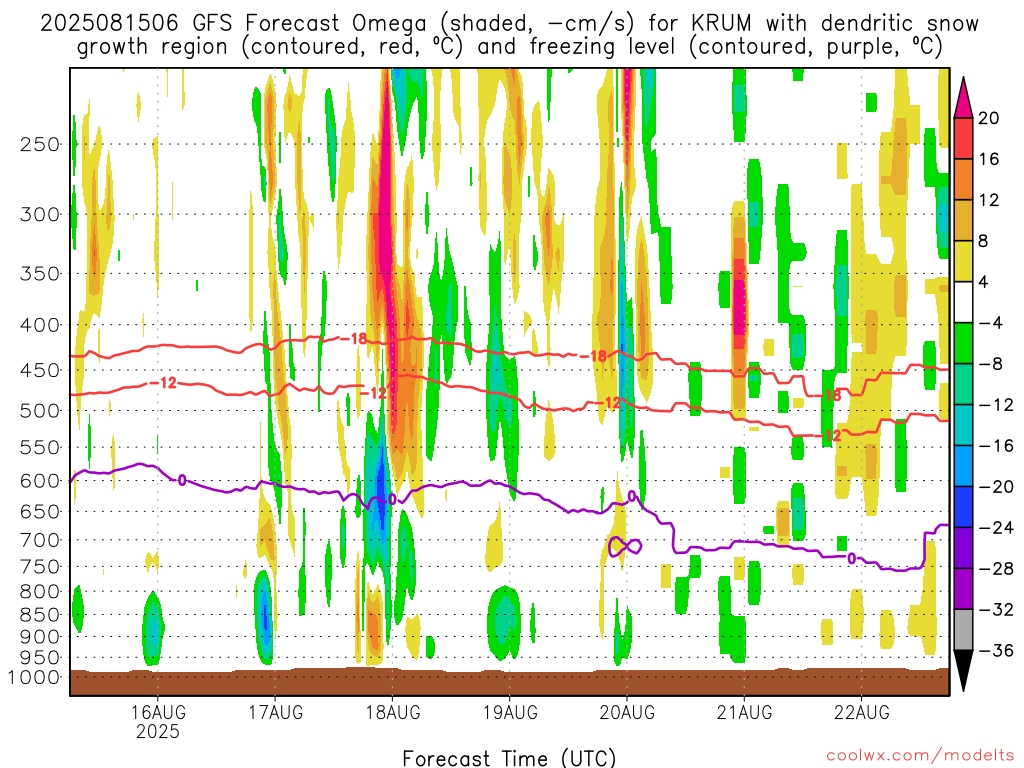Click the 450 pressure level label
This screenshot has height=768, width=1024.
click(x=40, y=370)
